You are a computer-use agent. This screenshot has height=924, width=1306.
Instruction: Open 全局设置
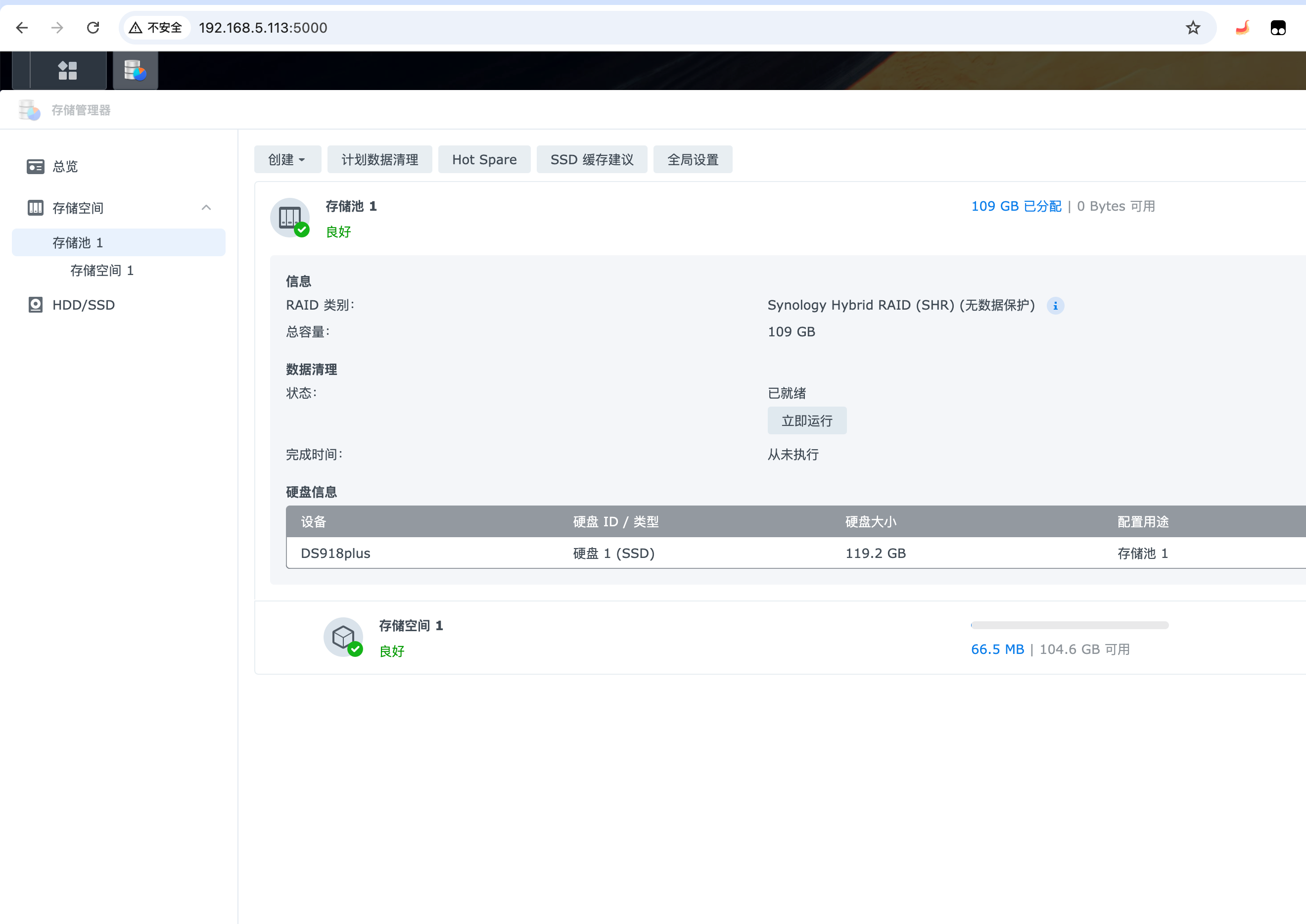coord(693,159)
